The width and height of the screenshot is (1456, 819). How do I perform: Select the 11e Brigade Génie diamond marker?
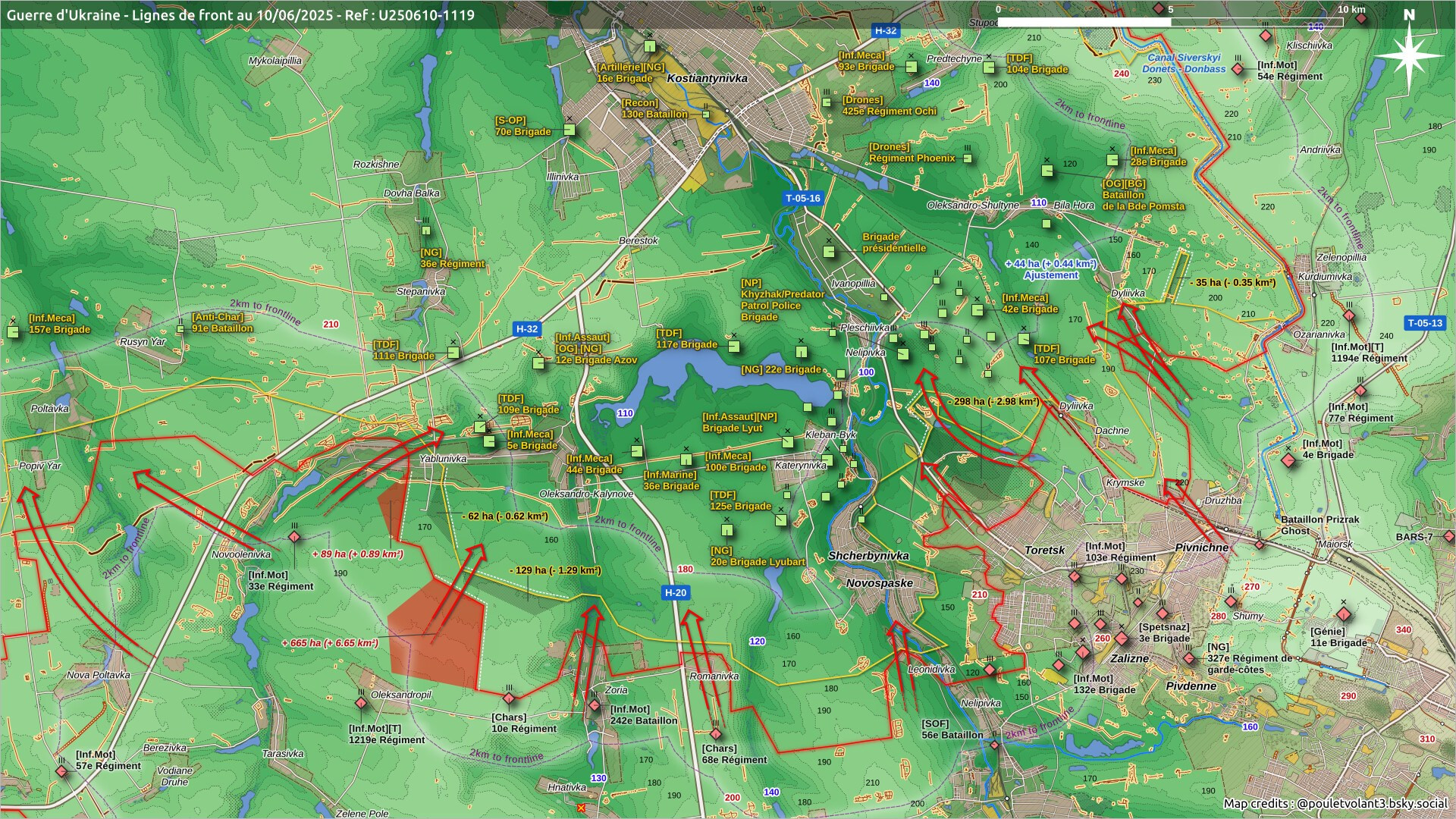1343,613
